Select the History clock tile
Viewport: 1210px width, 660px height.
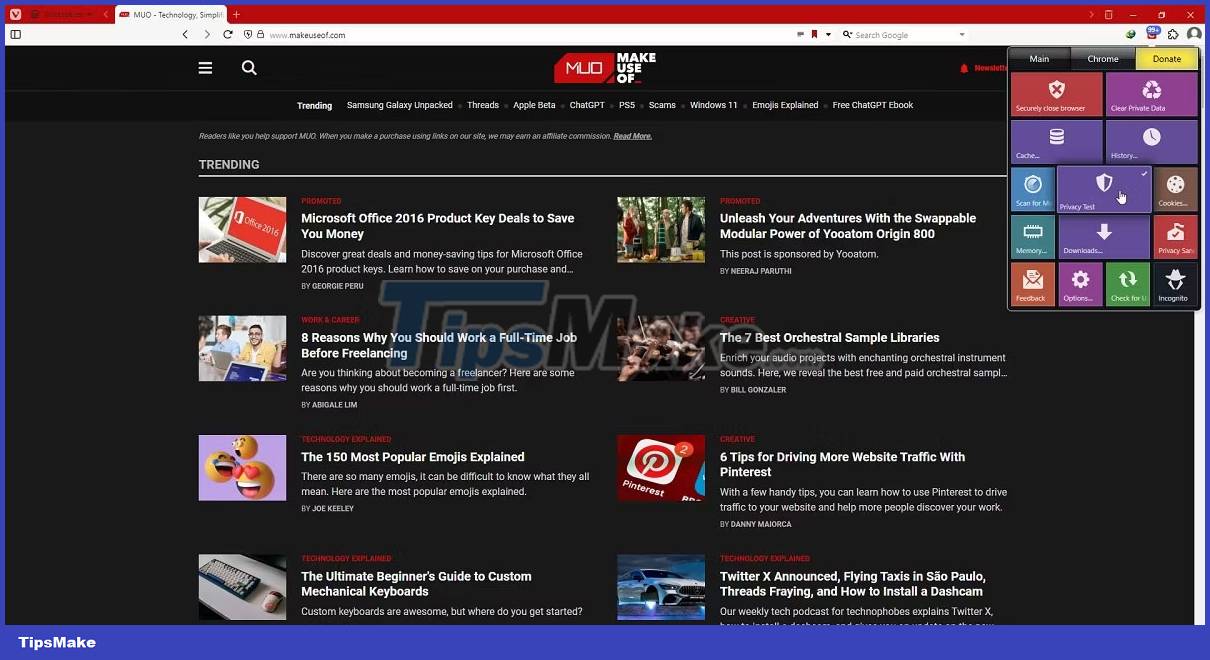point(1151,141)
